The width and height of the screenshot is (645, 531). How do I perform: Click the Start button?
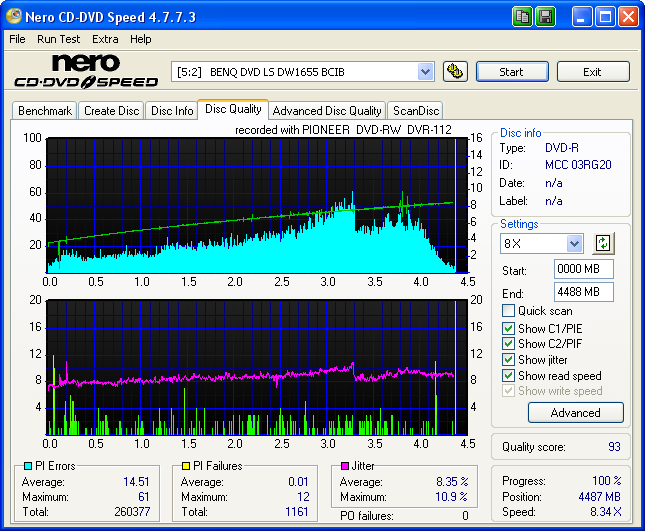(512, 72)
